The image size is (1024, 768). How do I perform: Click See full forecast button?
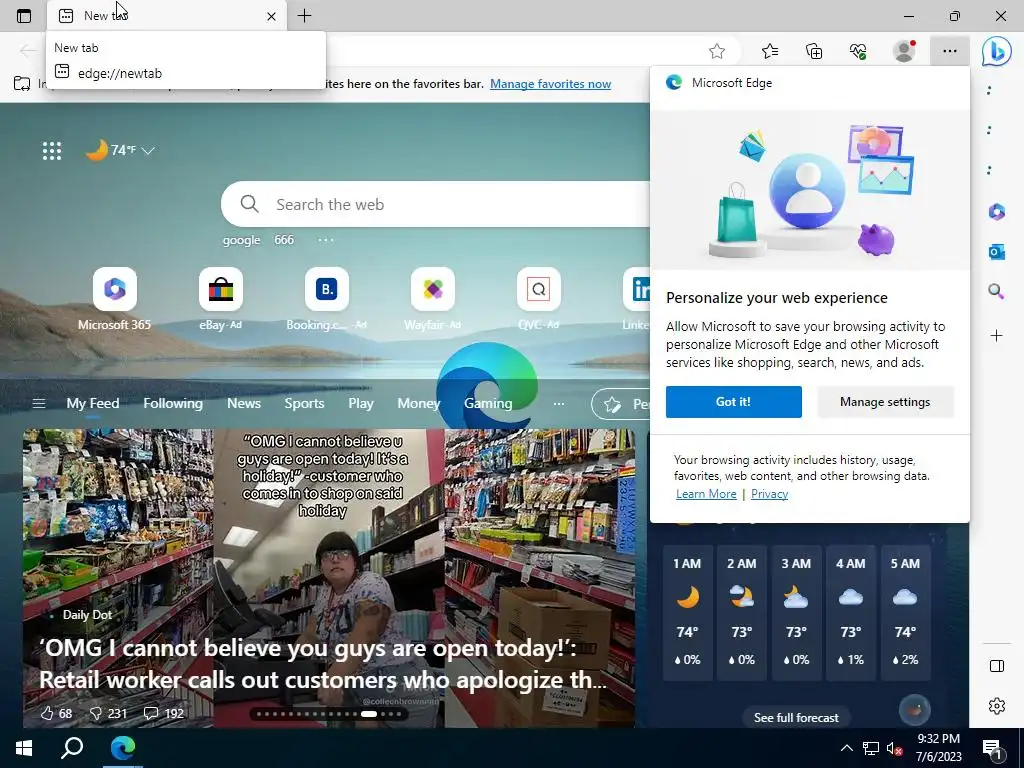tap(796, 718)
